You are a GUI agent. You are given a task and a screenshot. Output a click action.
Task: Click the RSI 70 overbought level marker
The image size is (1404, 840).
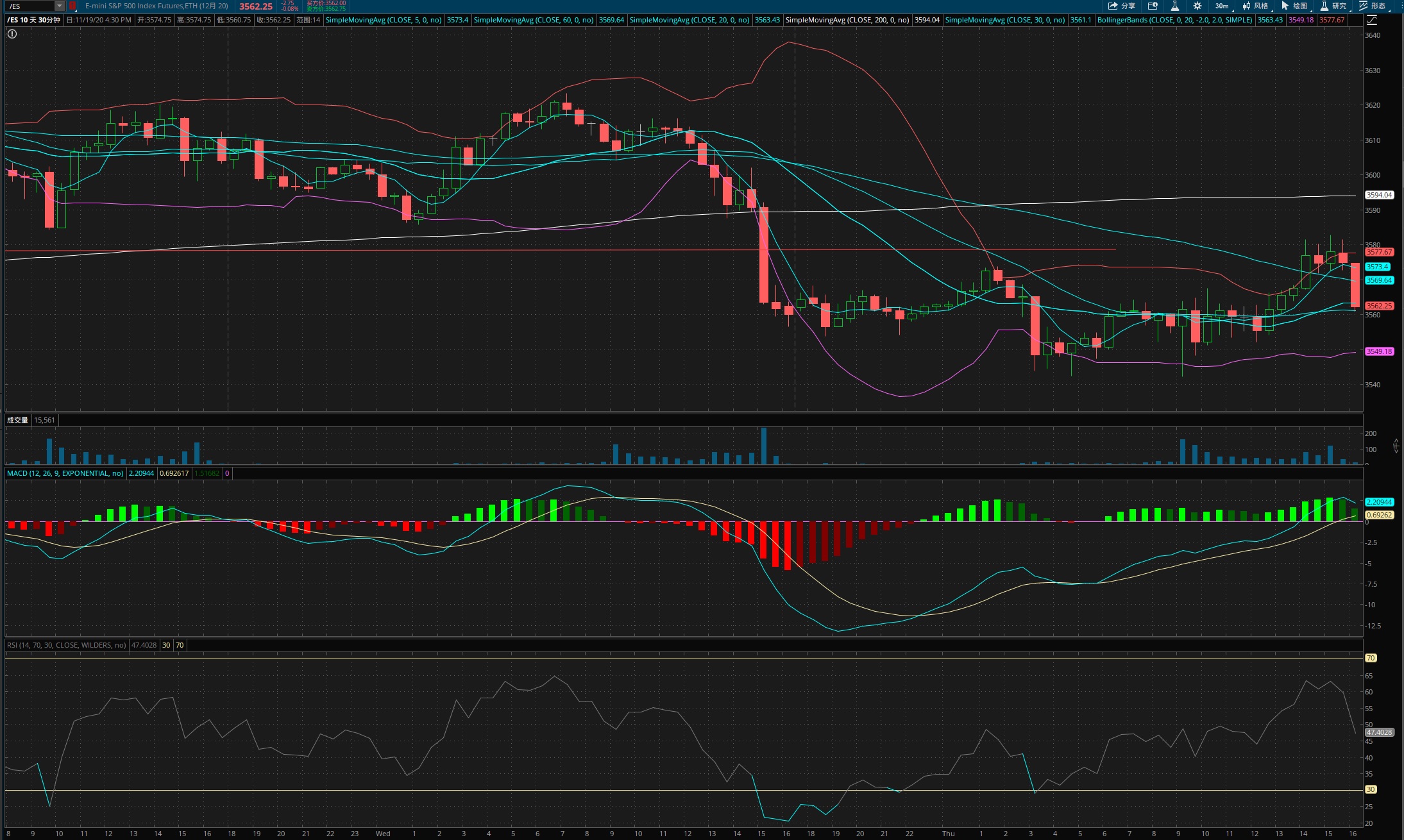[1371, 658]
